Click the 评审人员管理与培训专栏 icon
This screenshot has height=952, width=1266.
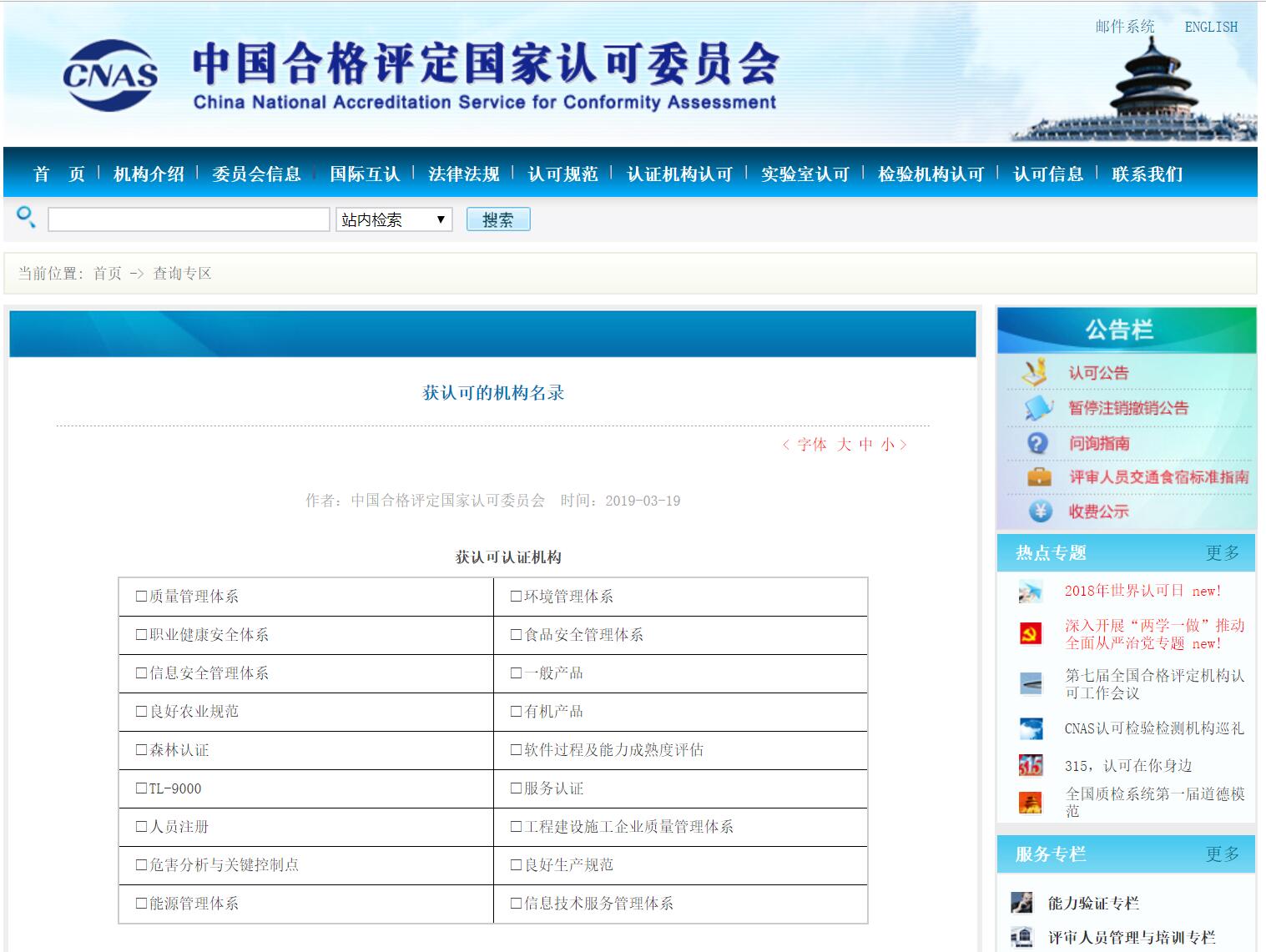tap(1022, 937)
